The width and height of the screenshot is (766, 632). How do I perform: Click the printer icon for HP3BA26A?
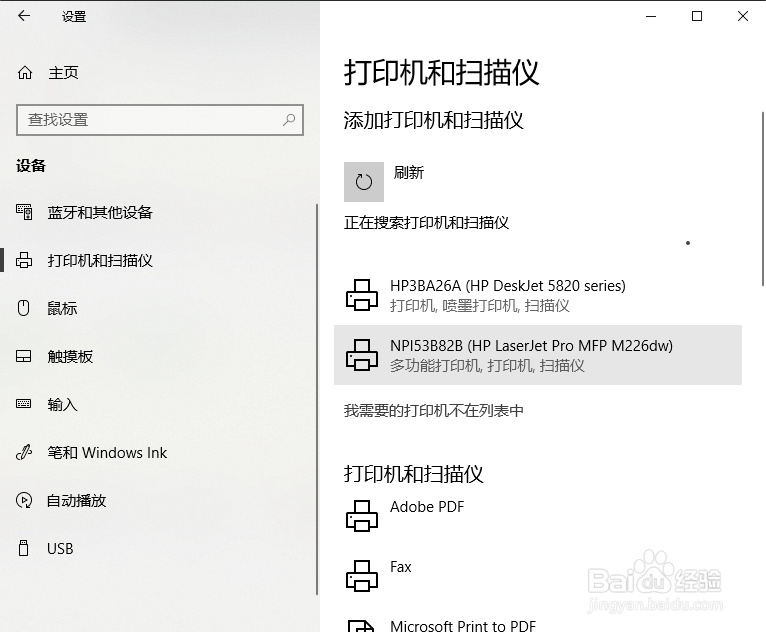pos(362,295)
